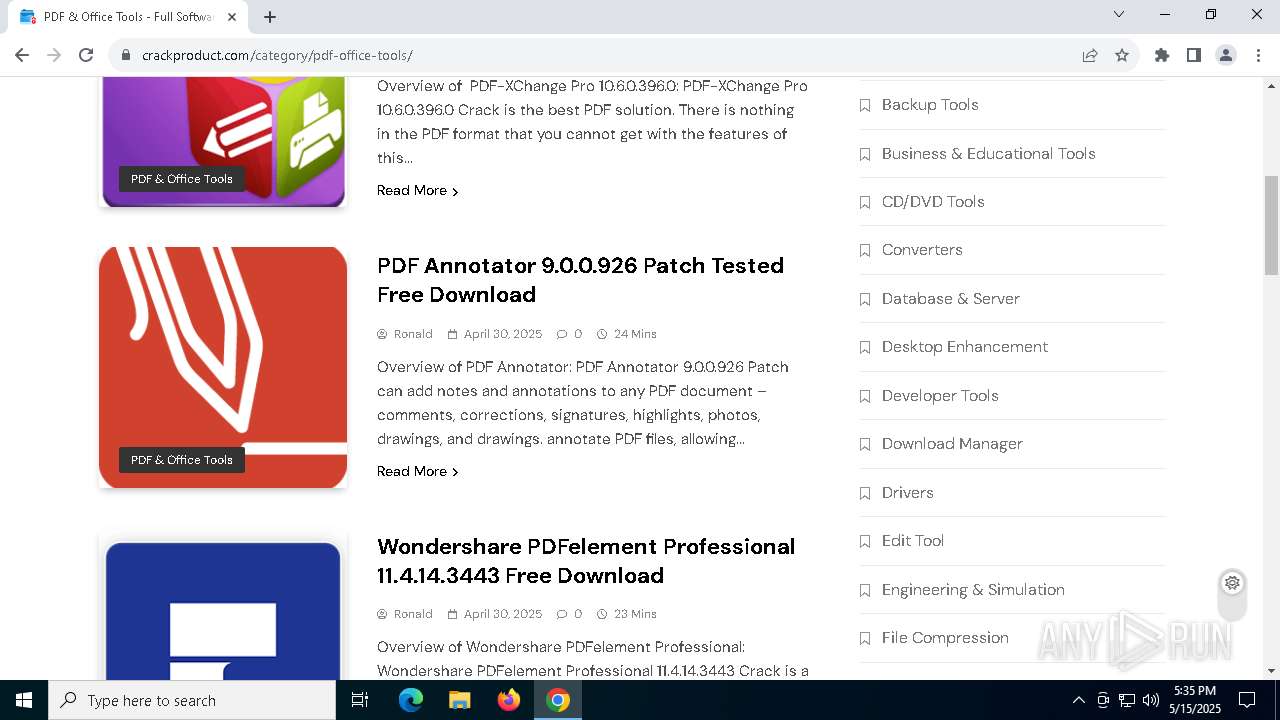1280x720 pixels.
Task: Open the tab search dropdown arrow
Action: pyautogui.click(x=1119, y=14)
